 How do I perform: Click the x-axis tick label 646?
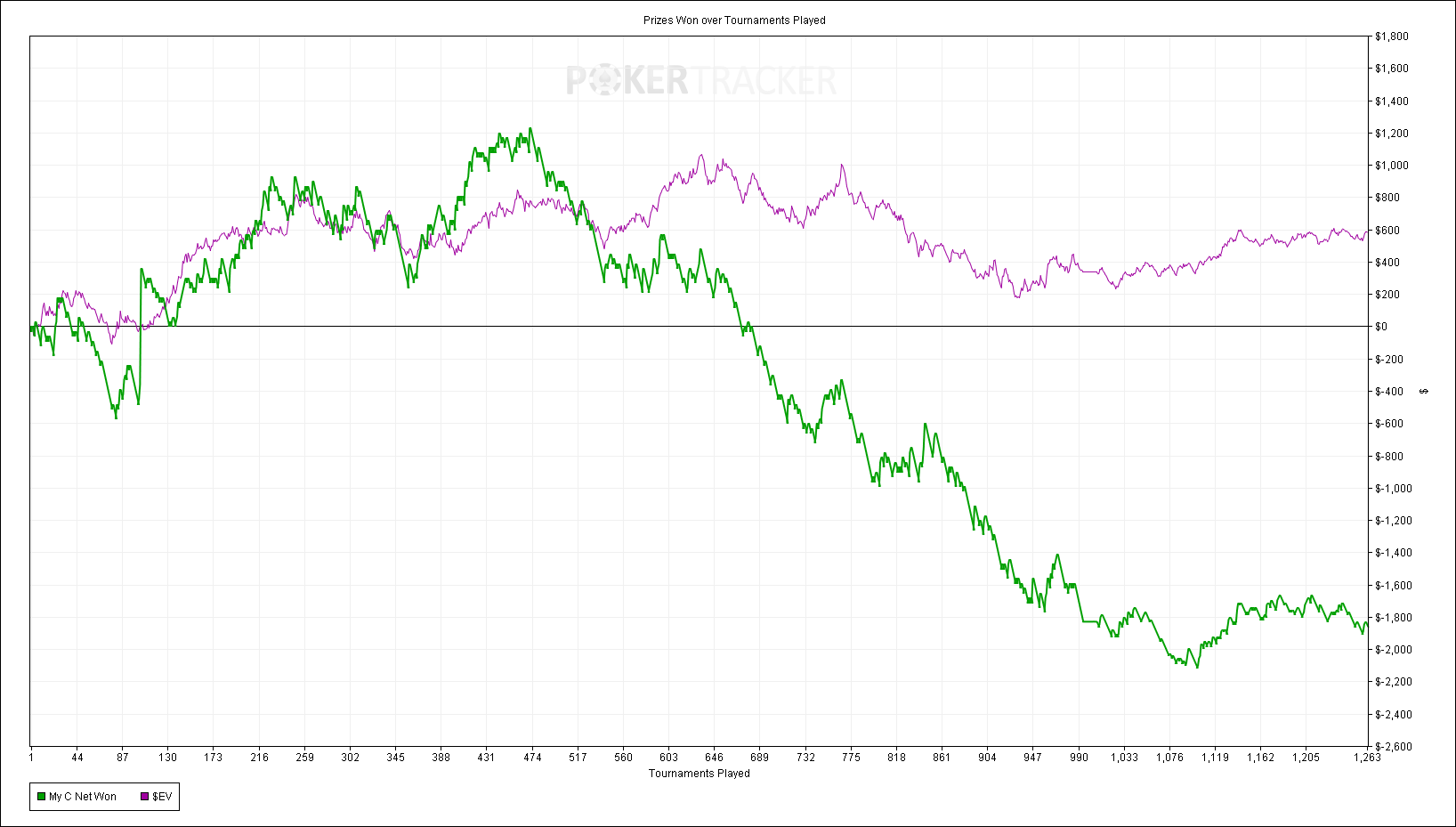[x=715, y=758]
